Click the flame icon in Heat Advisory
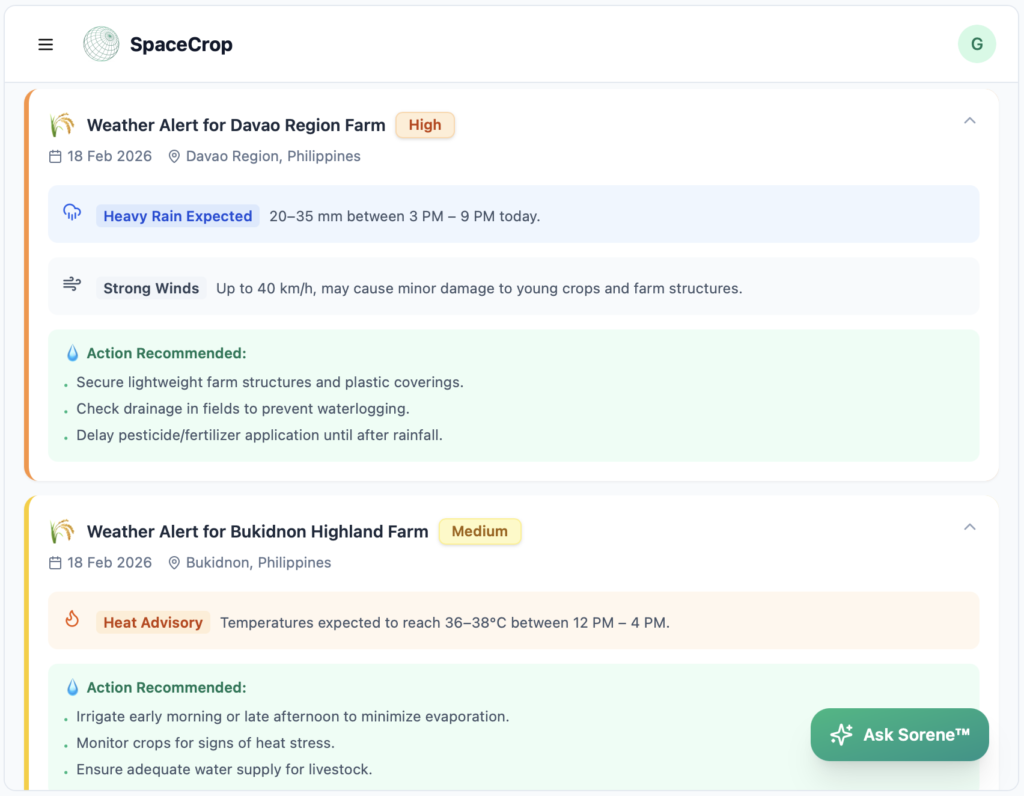The height and width of the screenshot is (796, 1024). click(x=72, y=619)
